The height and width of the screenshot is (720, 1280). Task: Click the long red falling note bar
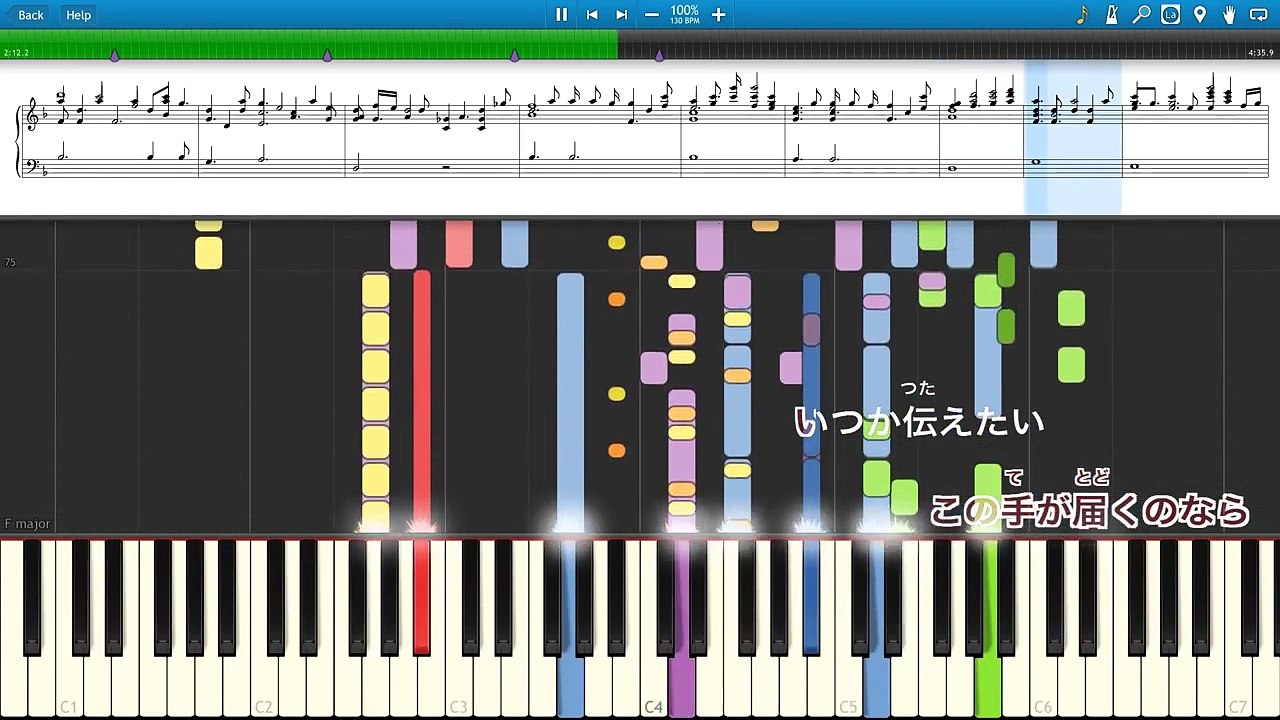pyautogui.click(x=421, y=402)
